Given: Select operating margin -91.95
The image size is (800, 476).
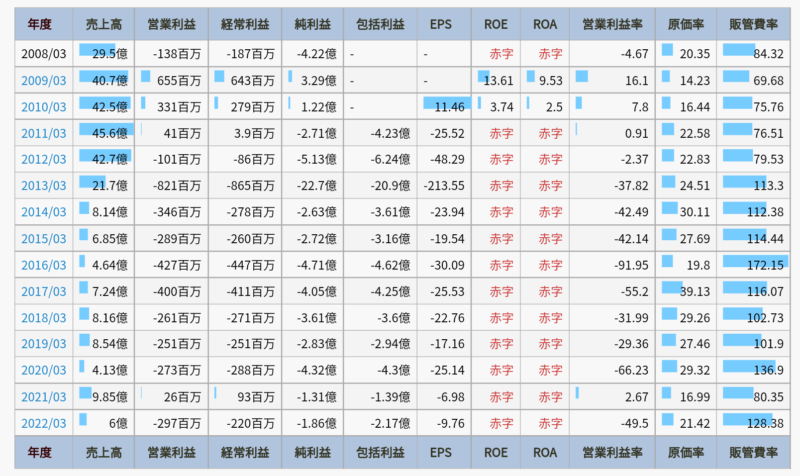Looking at the screenshot, I should coord(631,265).
